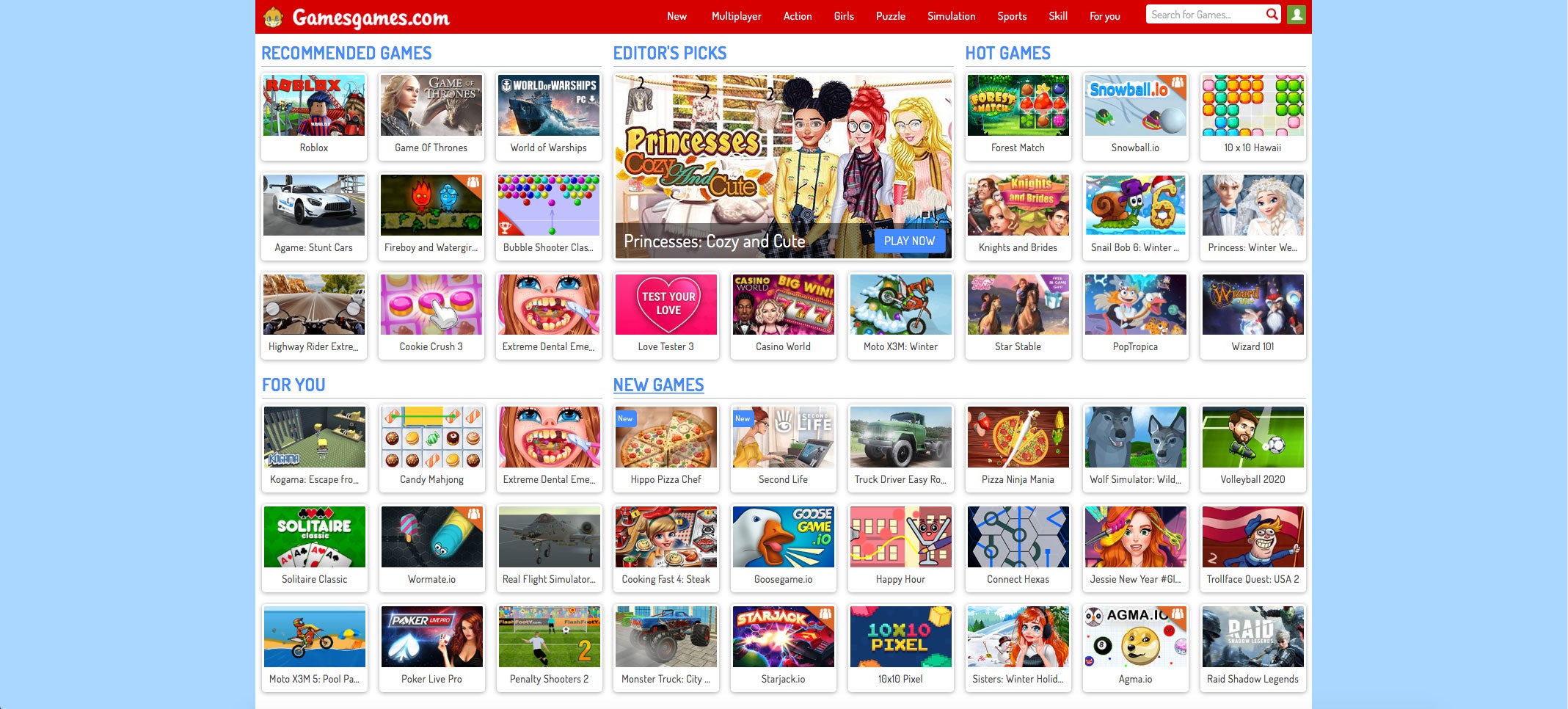
Task: Select the Puzzle menu category
Action: 890,16
